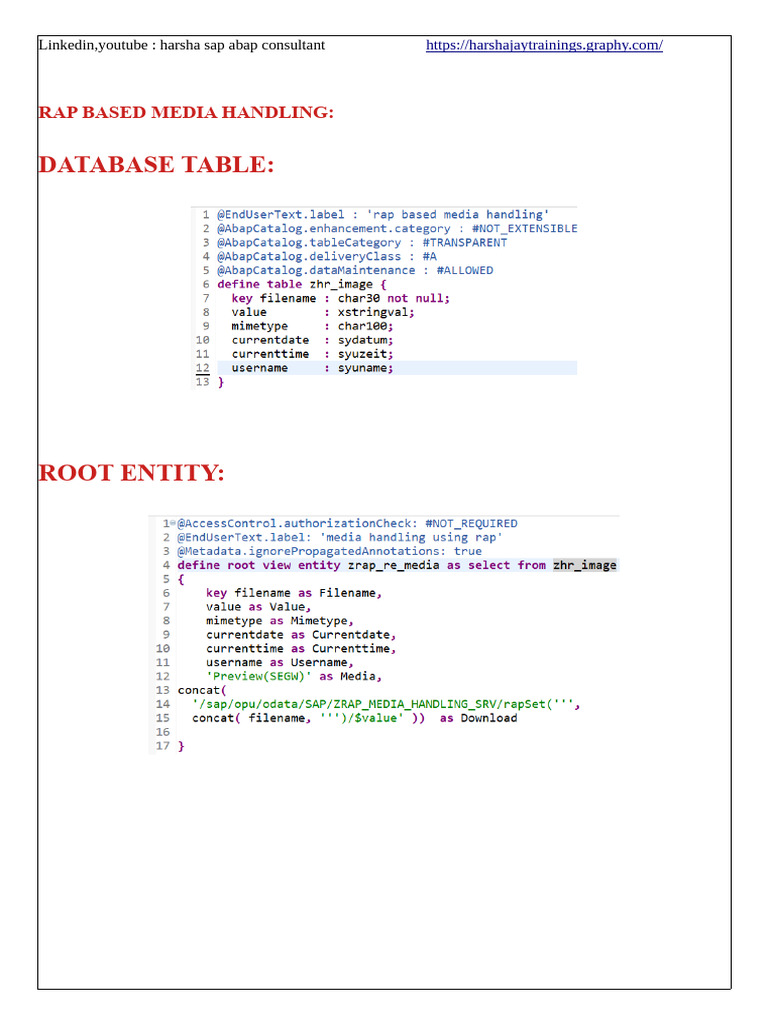Click the 'Preview(SEGW)' as Media line

pyautogui.click(x=294, y=677)
